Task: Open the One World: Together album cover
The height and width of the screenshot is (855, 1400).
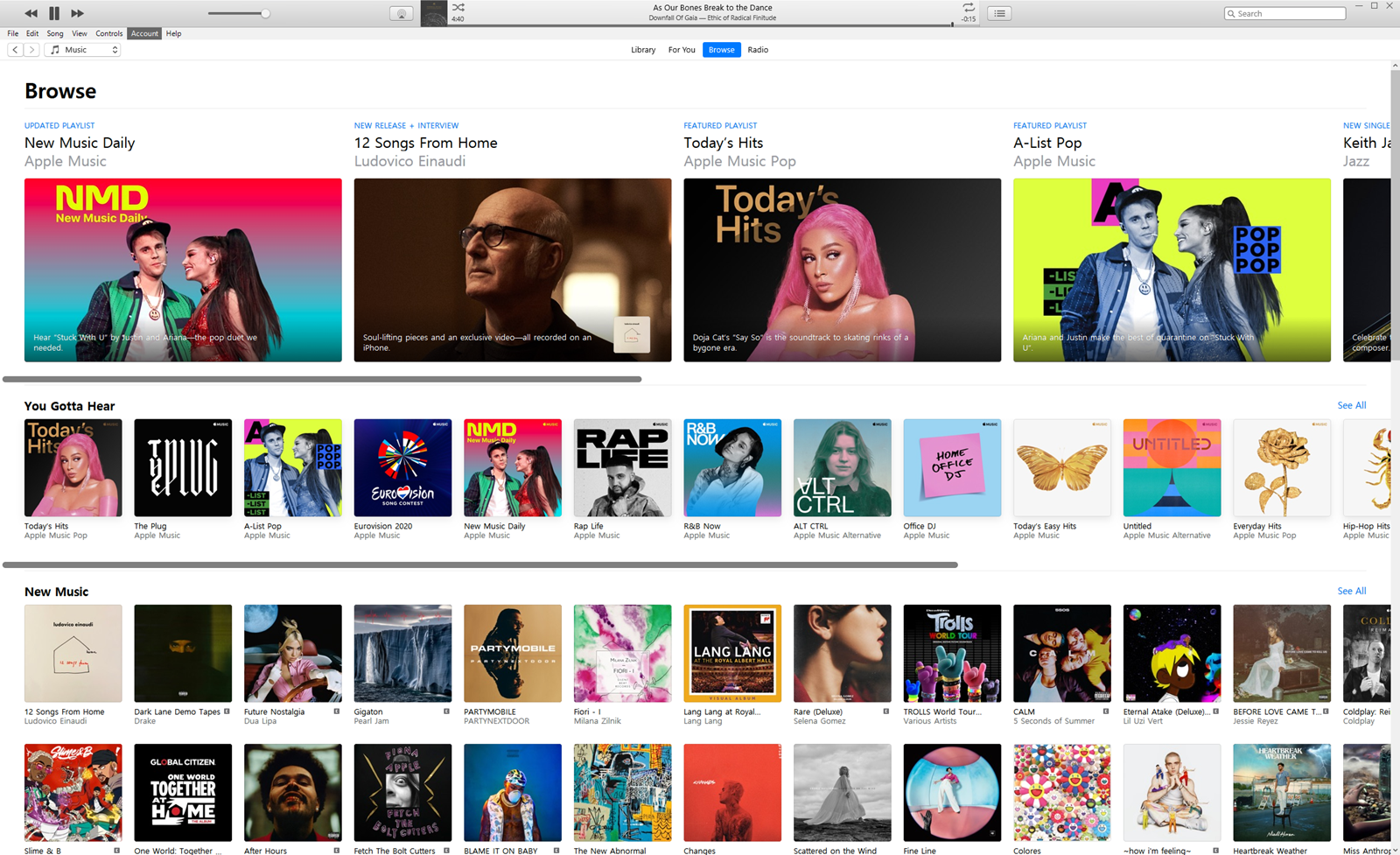Action: tap(183, 793)
